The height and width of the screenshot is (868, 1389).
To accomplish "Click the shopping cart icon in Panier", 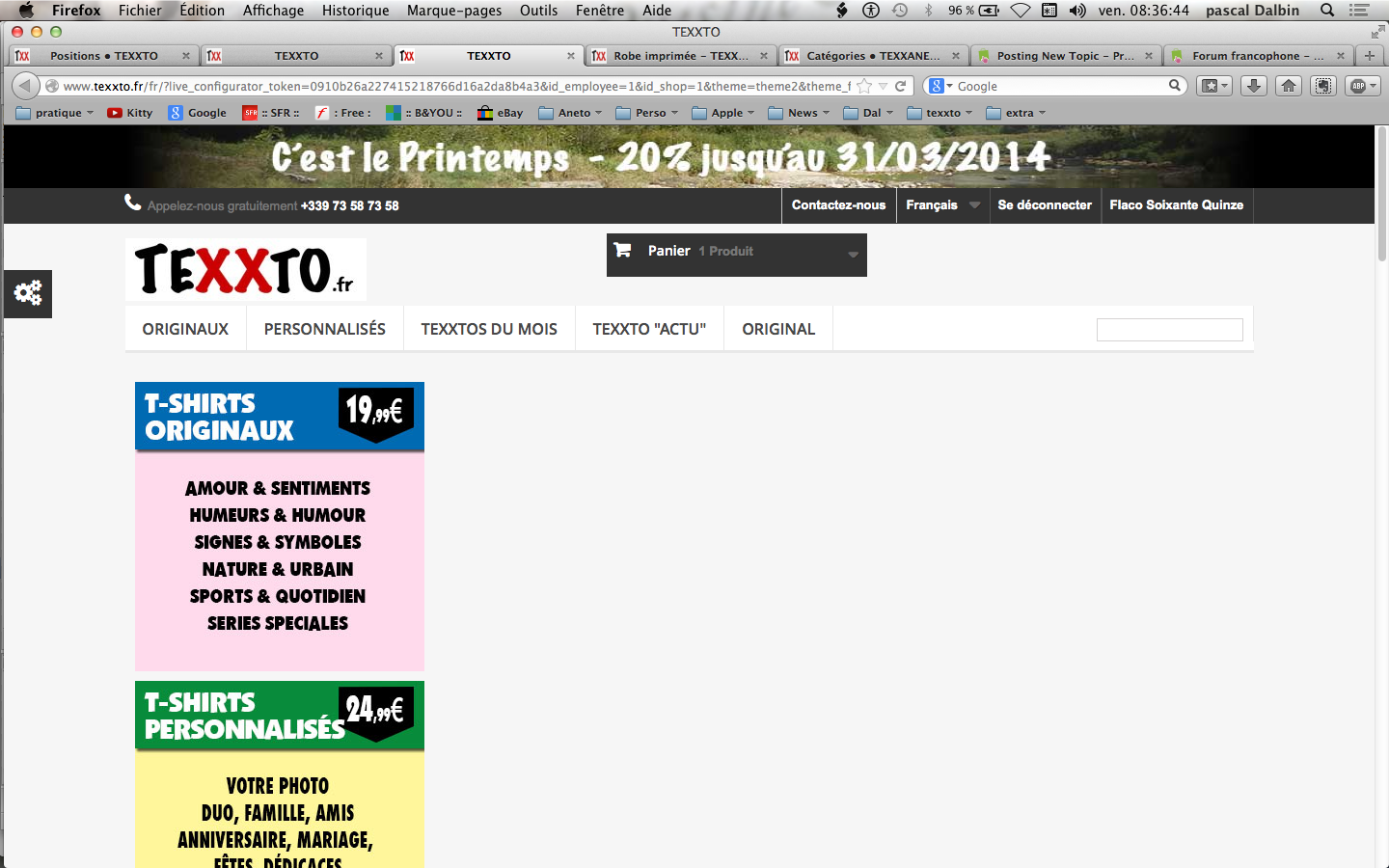I will [x=622, y=250].
